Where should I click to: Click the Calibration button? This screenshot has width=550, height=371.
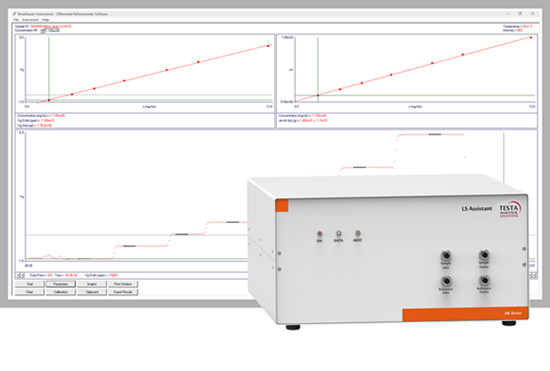(60, 292)
